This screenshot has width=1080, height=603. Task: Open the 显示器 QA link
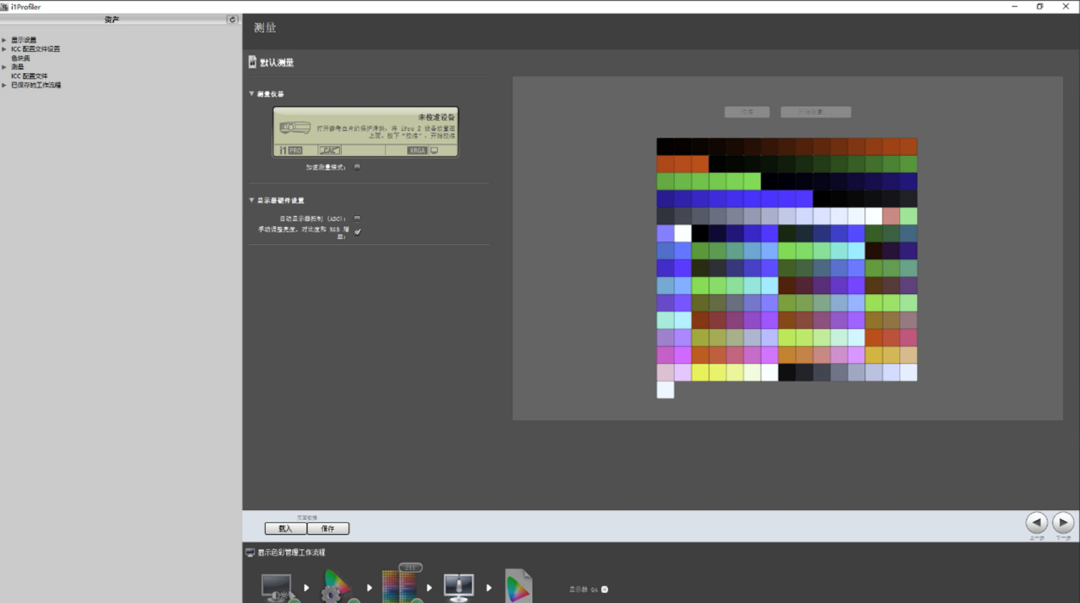583,589
